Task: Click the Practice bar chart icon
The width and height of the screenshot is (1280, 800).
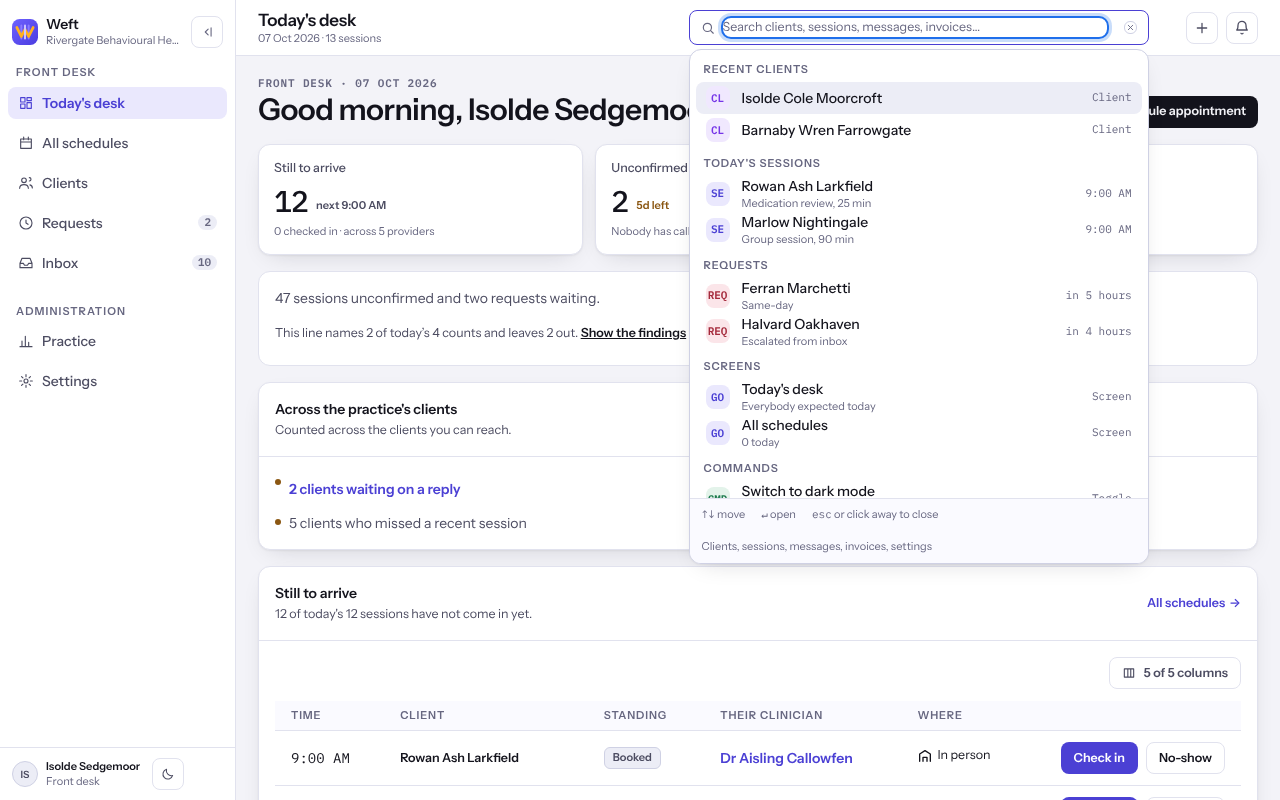Action: (26, 341)
